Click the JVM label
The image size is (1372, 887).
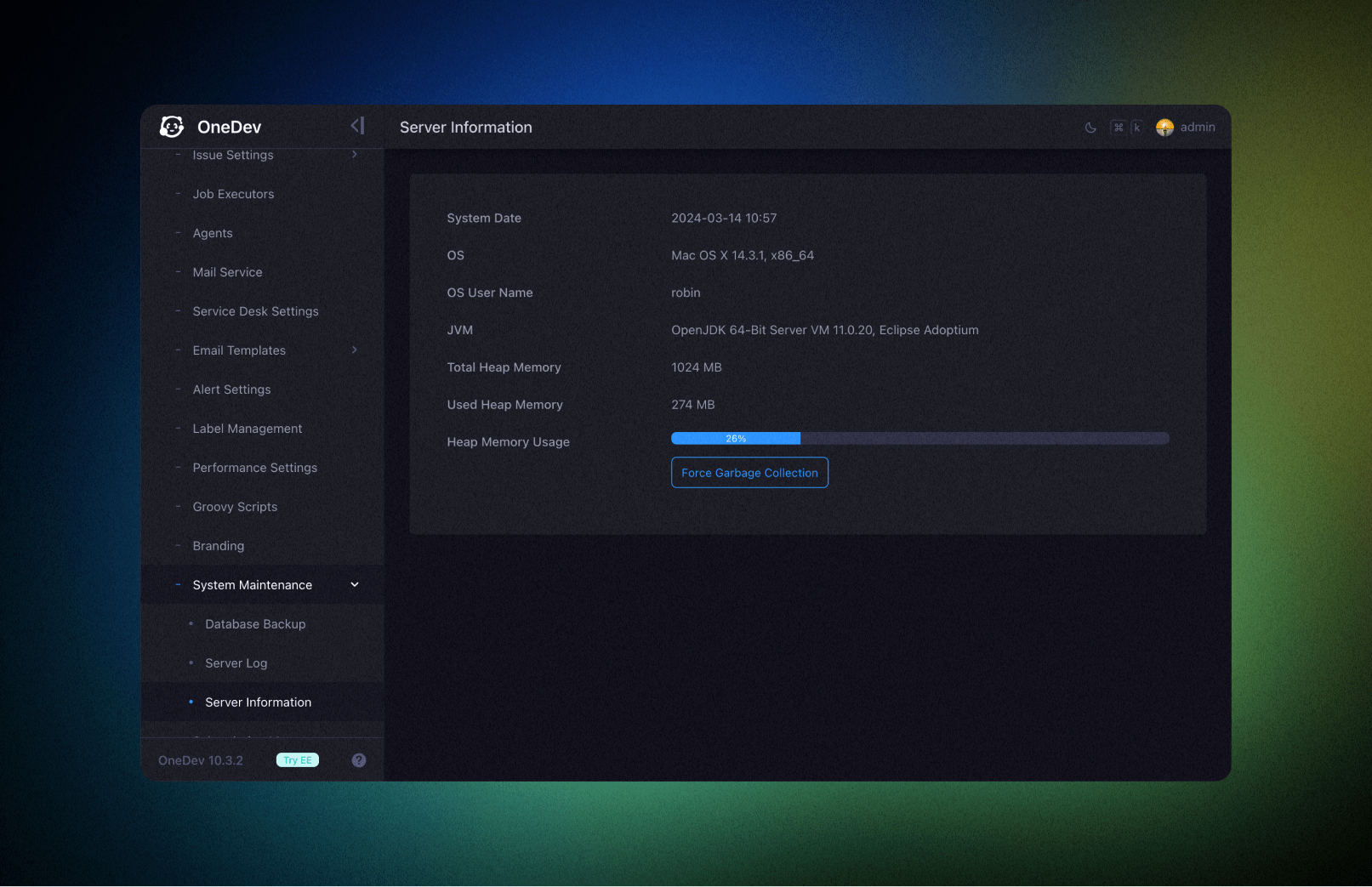460,330
